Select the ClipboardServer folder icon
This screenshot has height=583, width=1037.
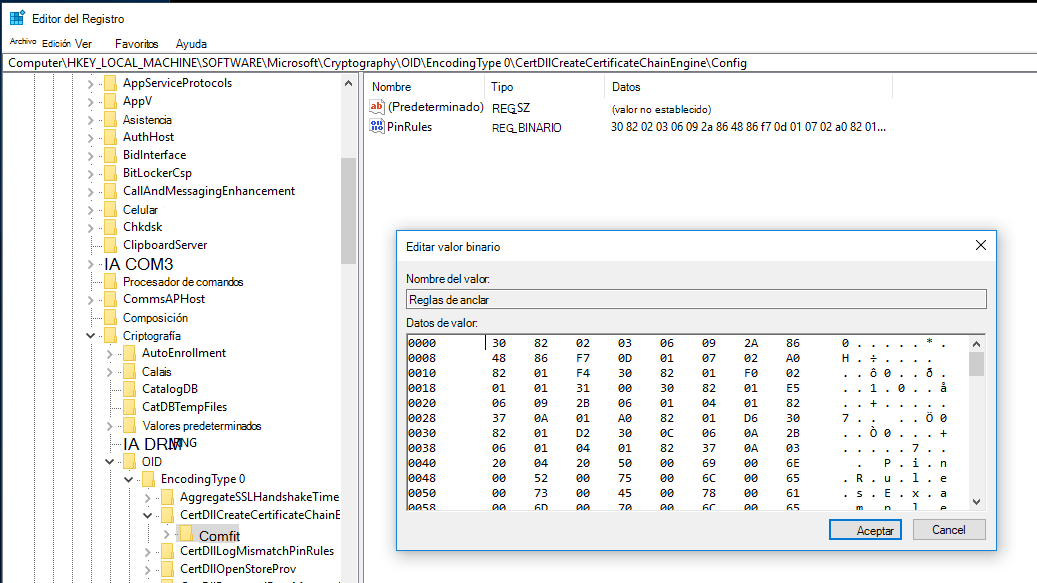click(111, 245)
